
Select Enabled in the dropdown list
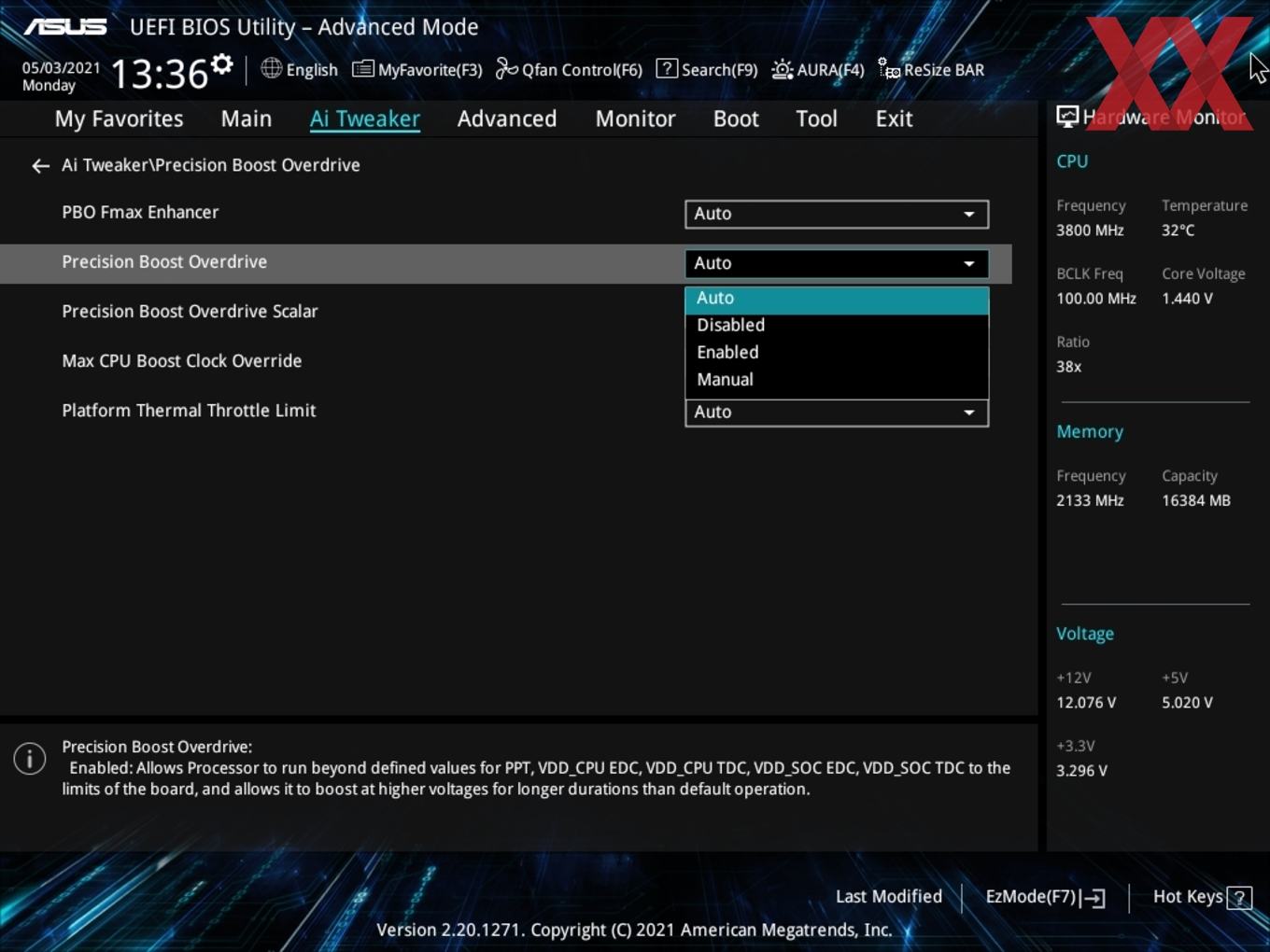[x=837, y=353]
